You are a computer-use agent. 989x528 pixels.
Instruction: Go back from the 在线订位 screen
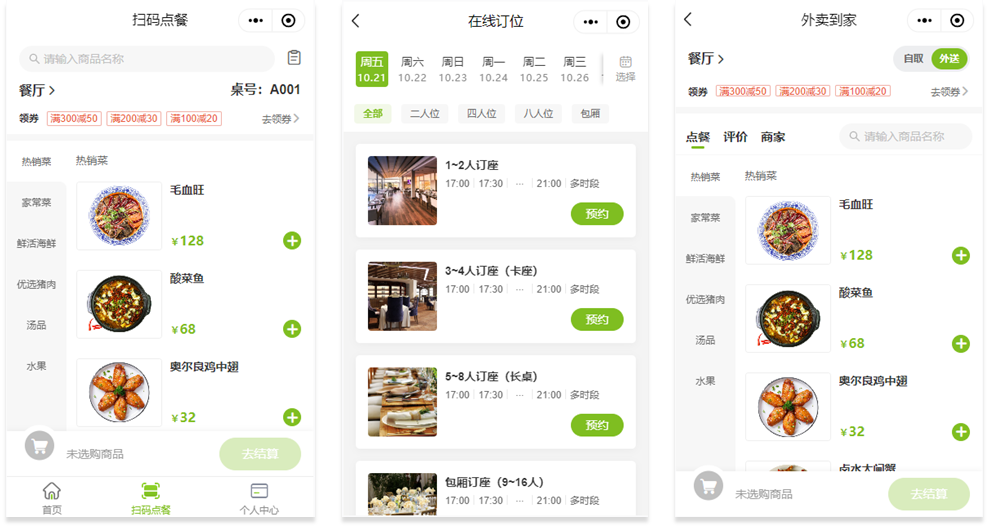(356, 21)
